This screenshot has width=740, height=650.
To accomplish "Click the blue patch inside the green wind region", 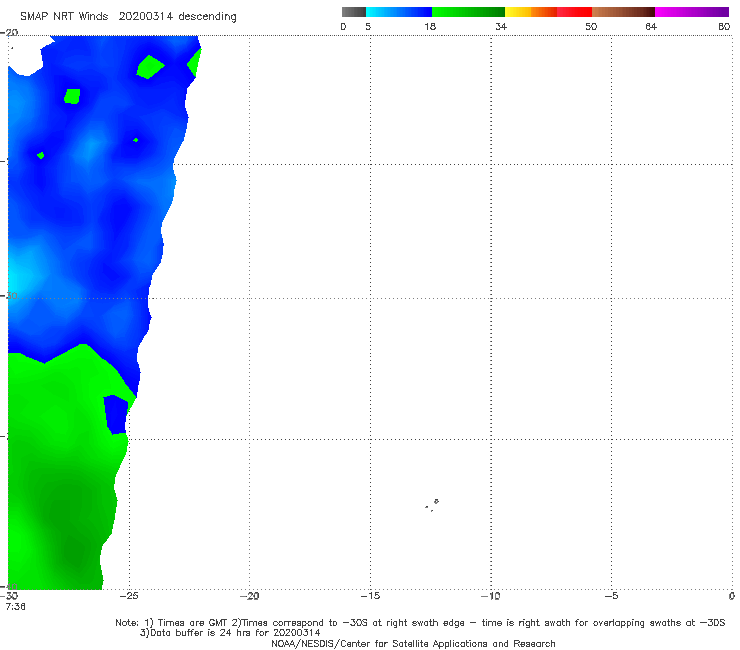I will [x=116, y=414].
